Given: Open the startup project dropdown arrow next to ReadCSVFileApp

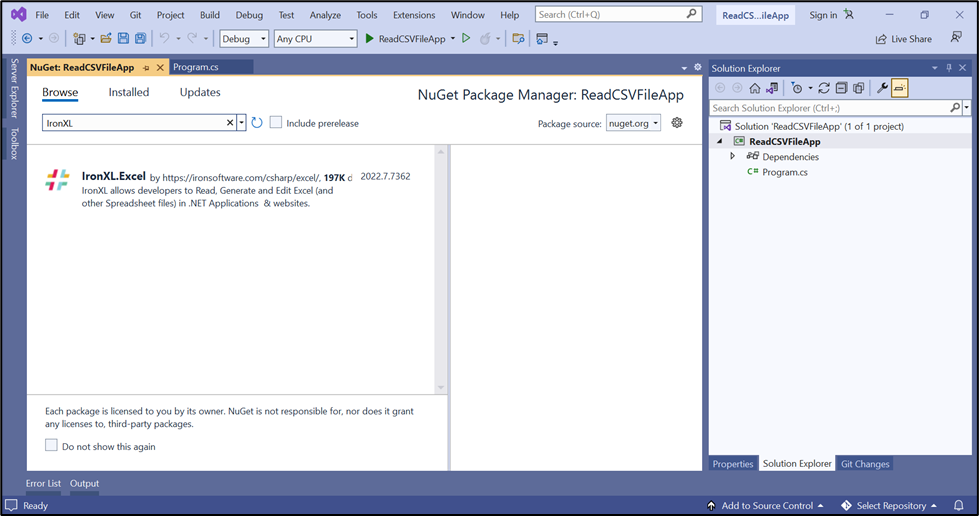Looking at the screenshot, I should tap(453, 39).
